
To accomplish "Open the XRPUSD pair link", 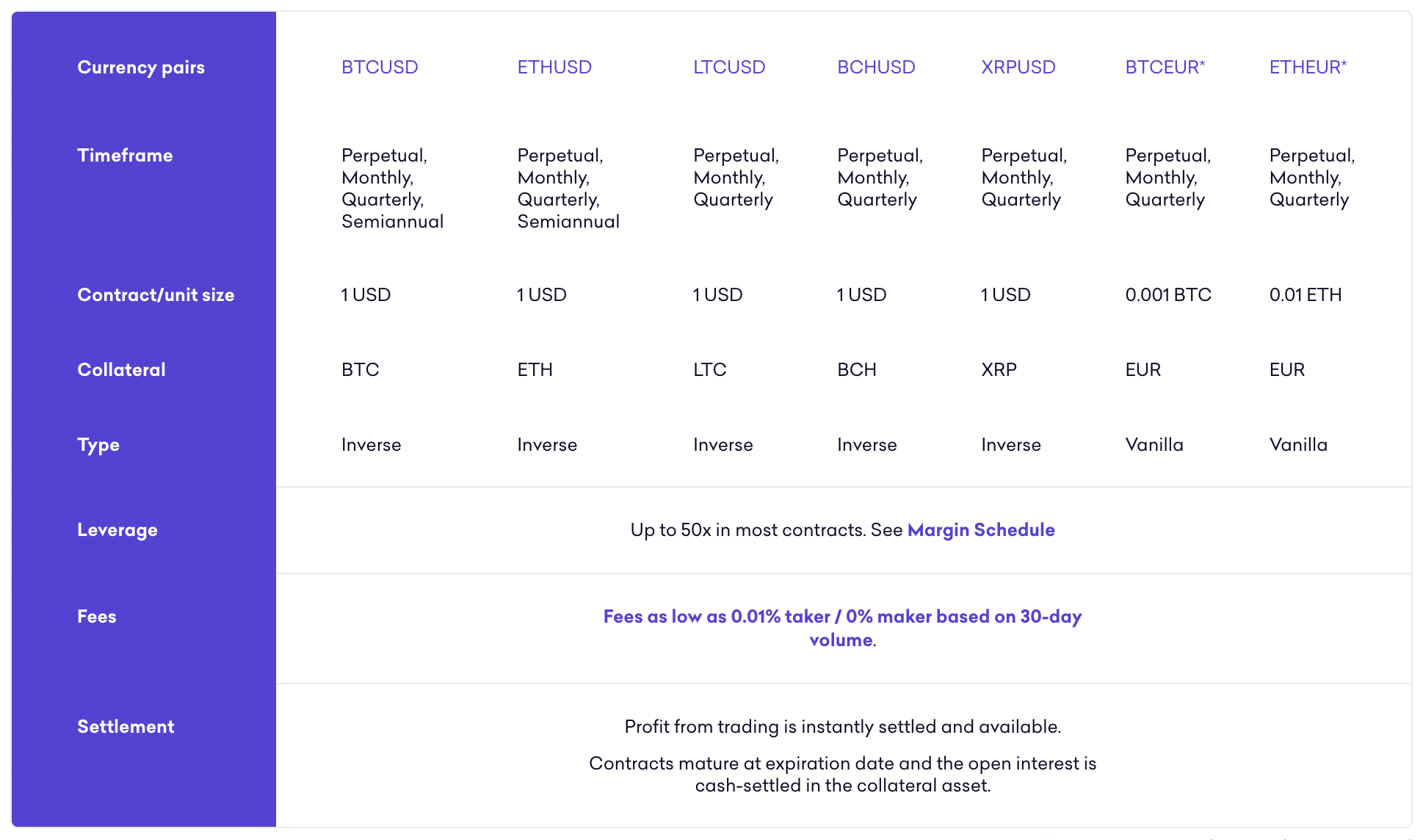I will [1018, 67].
